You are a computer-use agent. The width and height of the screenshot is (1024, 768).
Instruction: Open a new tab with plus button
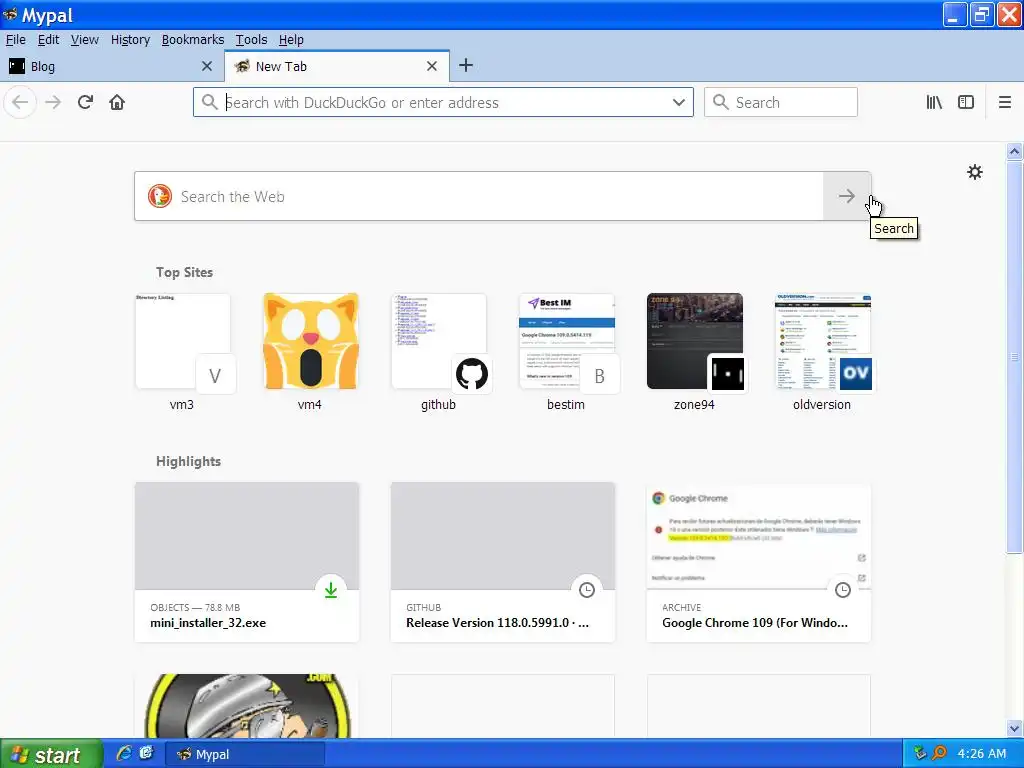coord(466,65)
